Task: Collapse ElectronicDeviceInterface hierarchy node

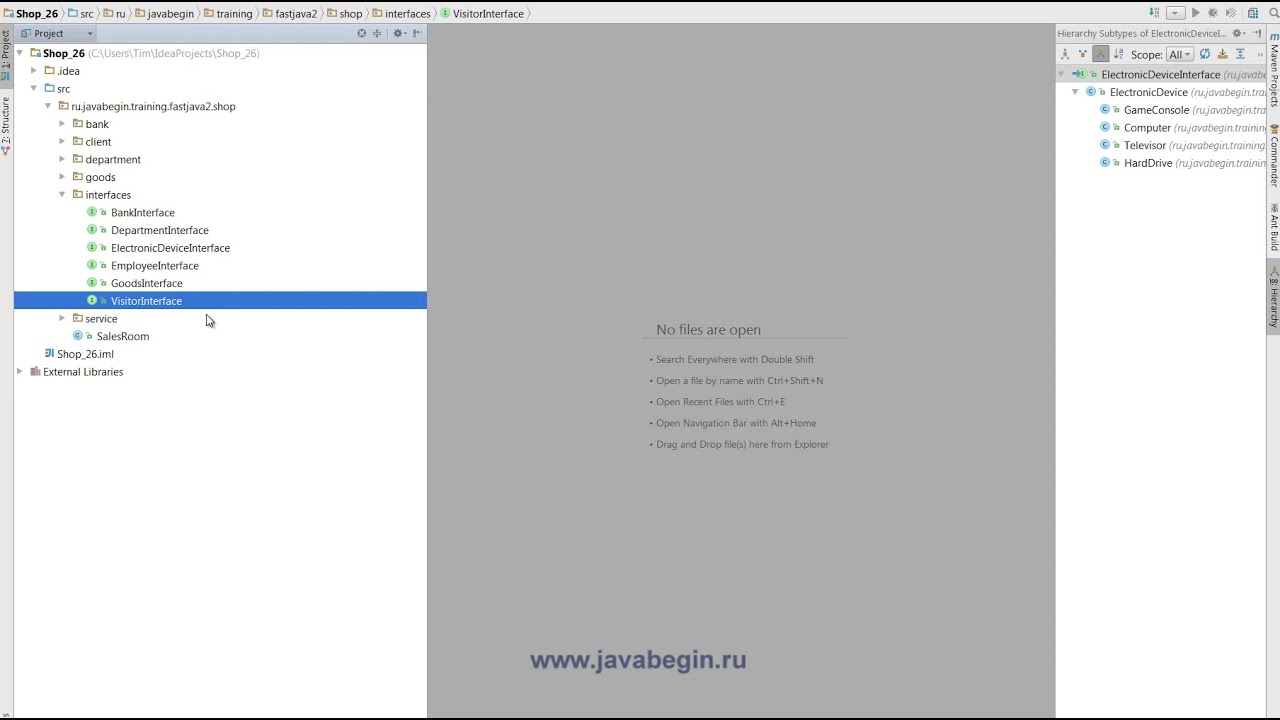Action: click(1061, 74)
